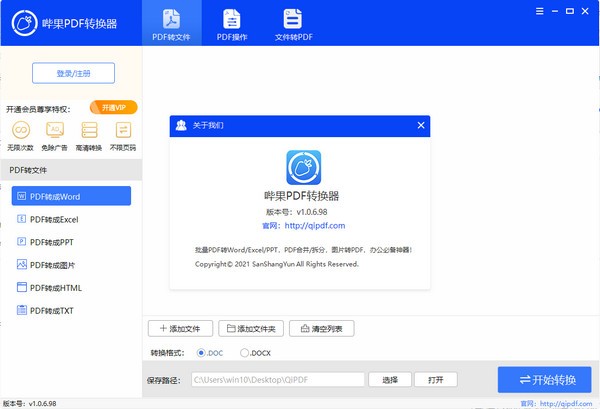Switch to the PDF转文件 tab
Viewport: 600px width, 409px height.
point(171,23)
